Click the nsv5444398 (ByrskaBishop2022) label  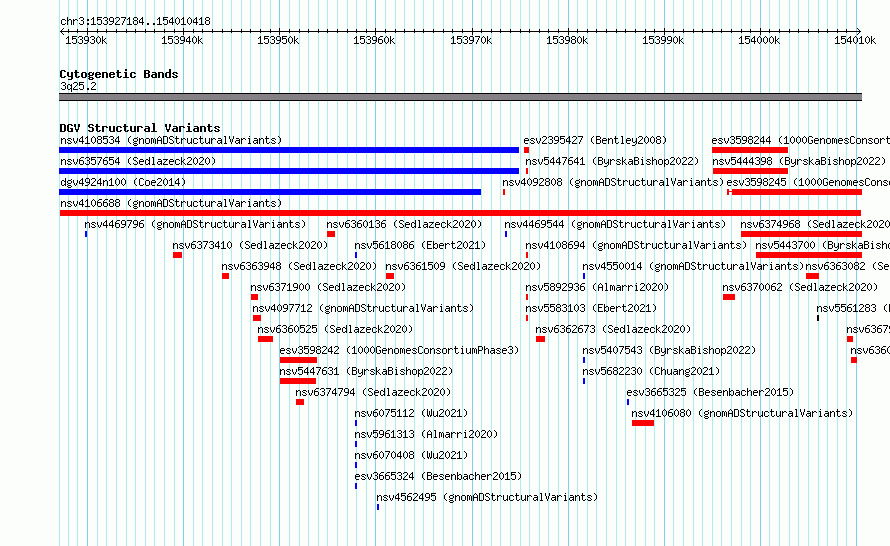tap(799, 161)
